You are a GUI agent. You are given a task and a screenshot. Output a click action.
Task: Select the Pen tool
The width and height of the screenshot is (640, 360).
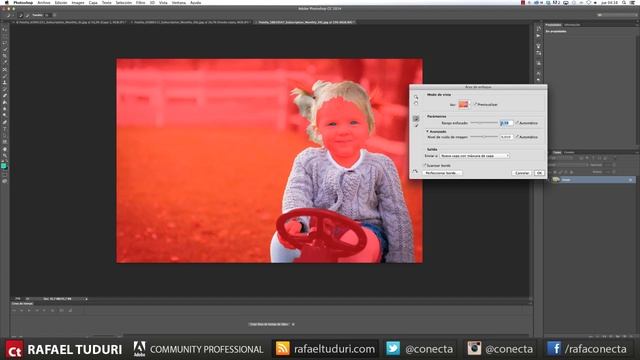tap(4, 122)
